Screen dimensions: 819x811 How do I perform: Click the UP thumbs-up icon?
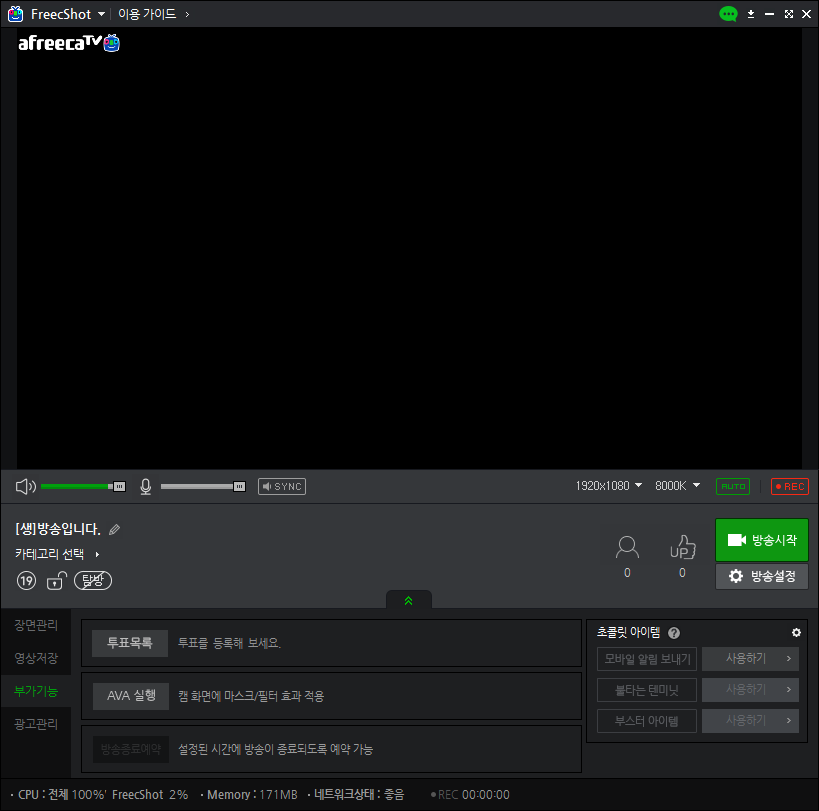683,547
